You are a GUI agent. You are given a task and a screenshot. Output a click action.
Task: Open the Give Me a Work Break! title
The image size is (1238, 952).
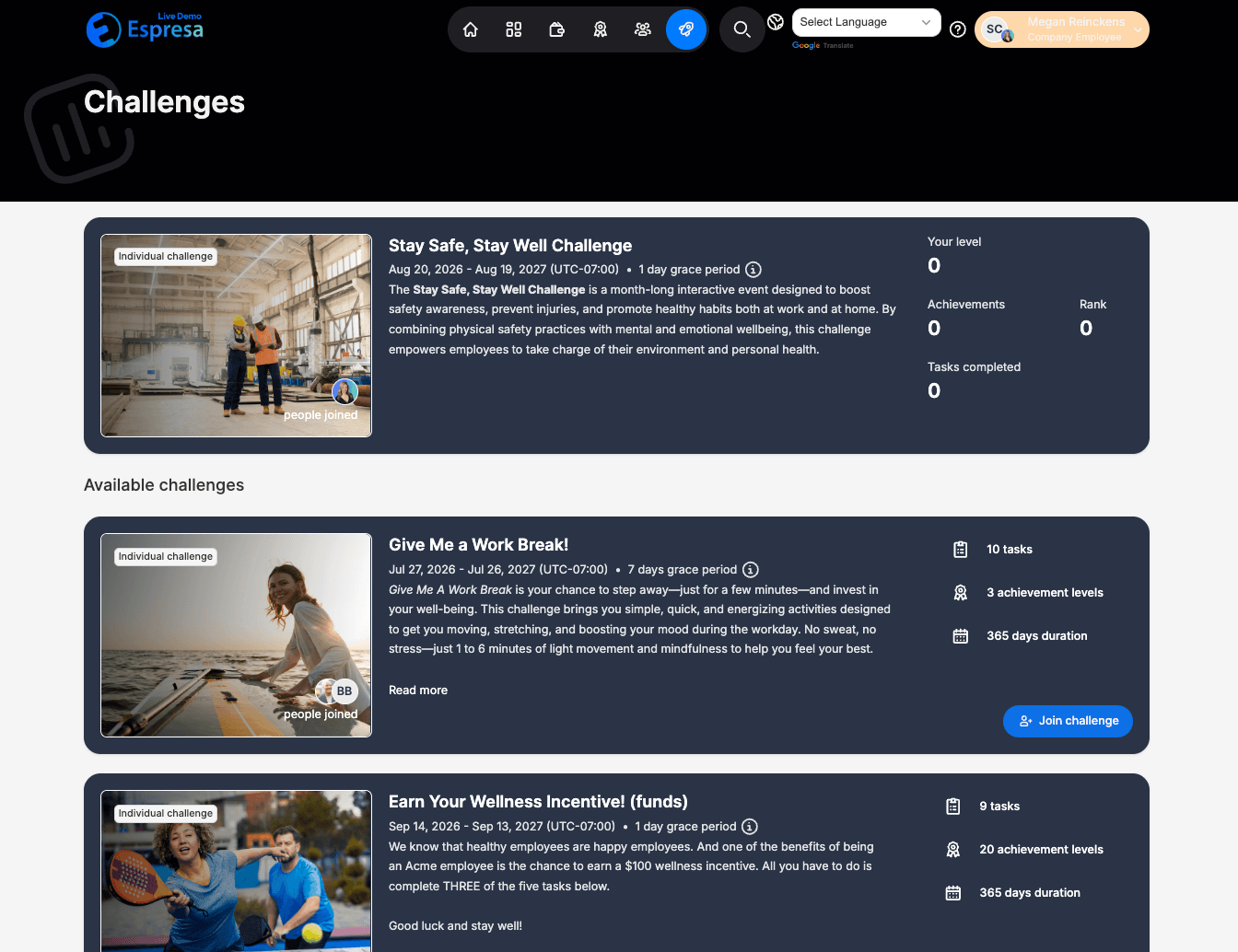tap(479, 545)
